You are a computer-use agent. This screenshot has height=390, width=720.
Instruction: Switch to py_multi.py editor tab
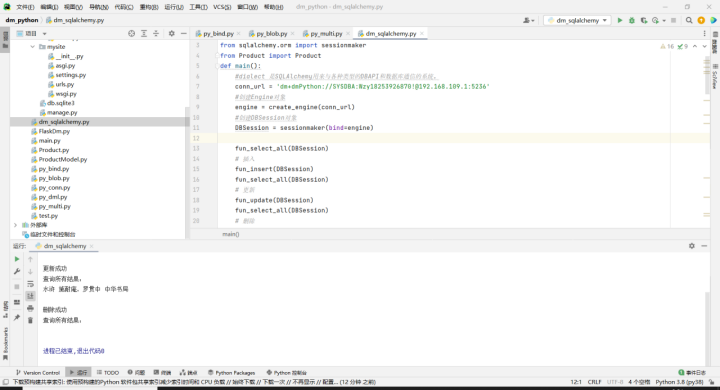(326, 34)
